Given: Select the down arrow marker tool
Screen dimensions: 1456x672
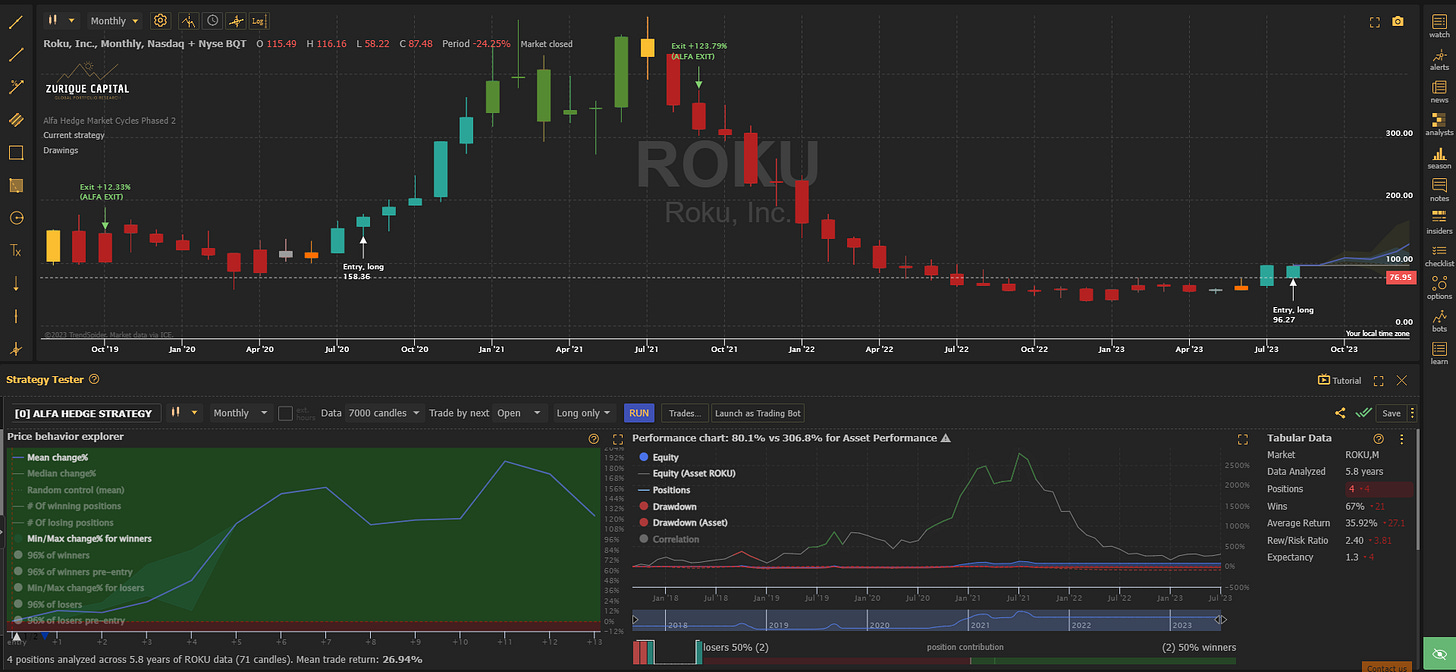Looking at the screenshot, I should (x=16, y=284).
